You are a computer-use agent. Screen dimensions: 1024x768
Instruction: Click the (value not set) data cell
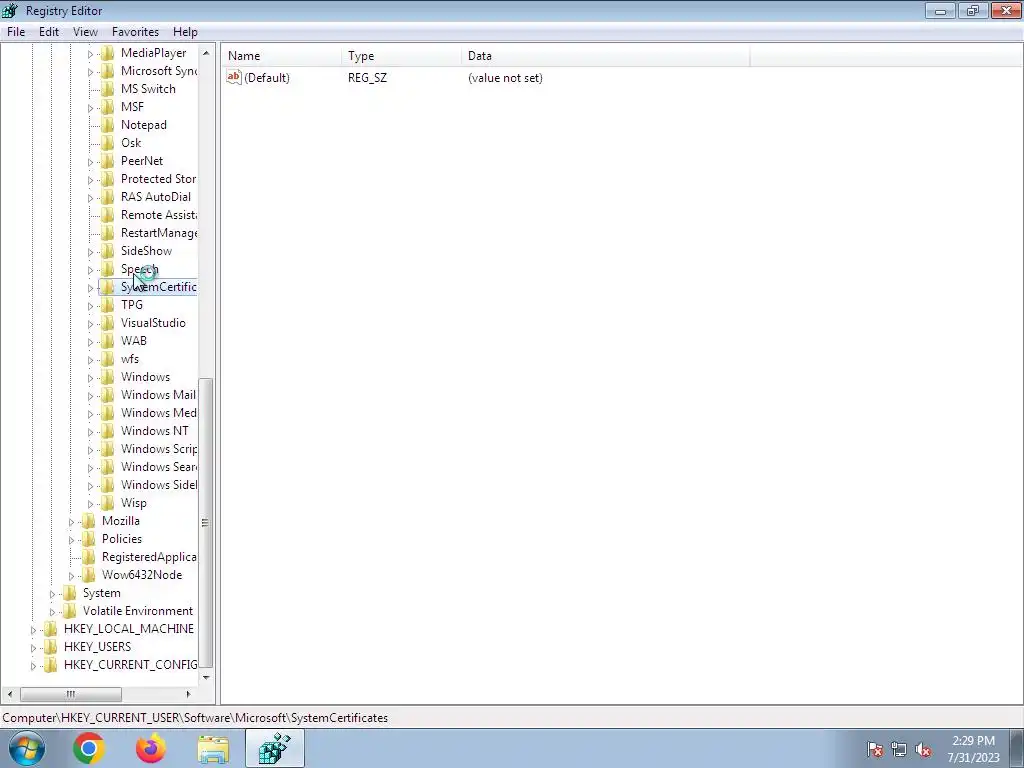505,78
